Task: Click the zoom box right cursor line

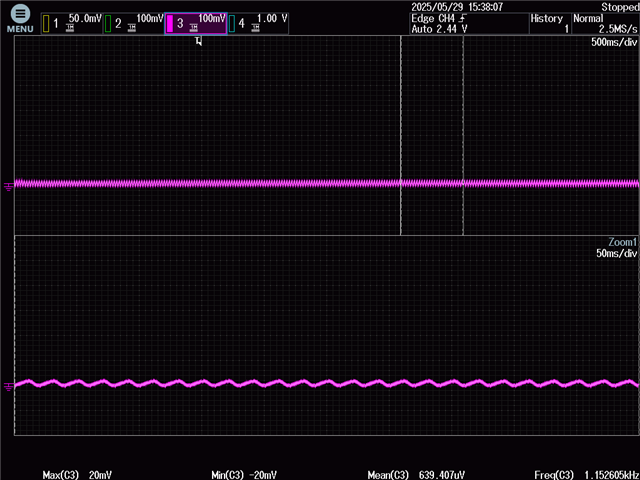Action: pos(463,135)
